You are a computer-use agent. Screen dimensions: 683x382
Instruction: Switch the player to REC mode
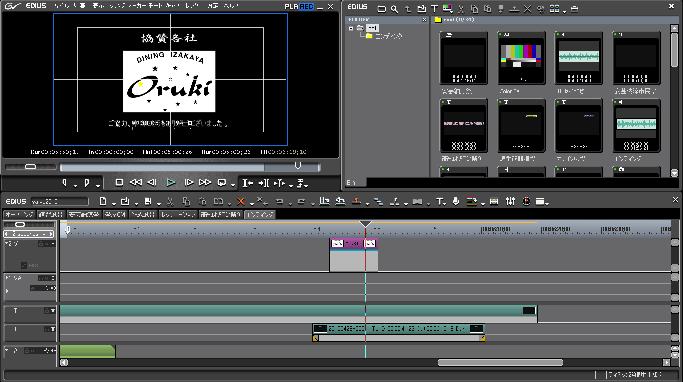307,7
